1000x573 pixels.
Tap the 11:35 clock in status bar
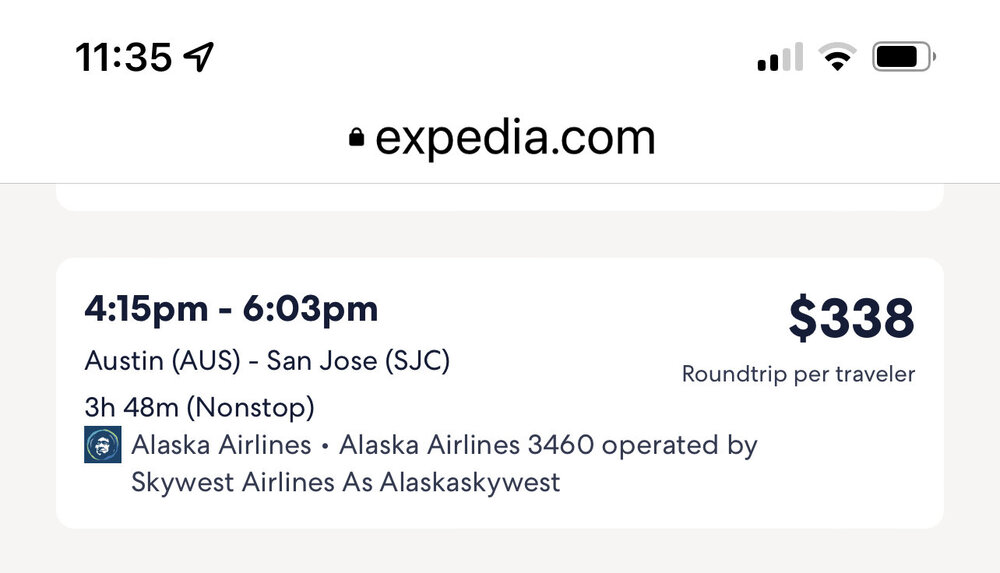click(x=124, y=58)
